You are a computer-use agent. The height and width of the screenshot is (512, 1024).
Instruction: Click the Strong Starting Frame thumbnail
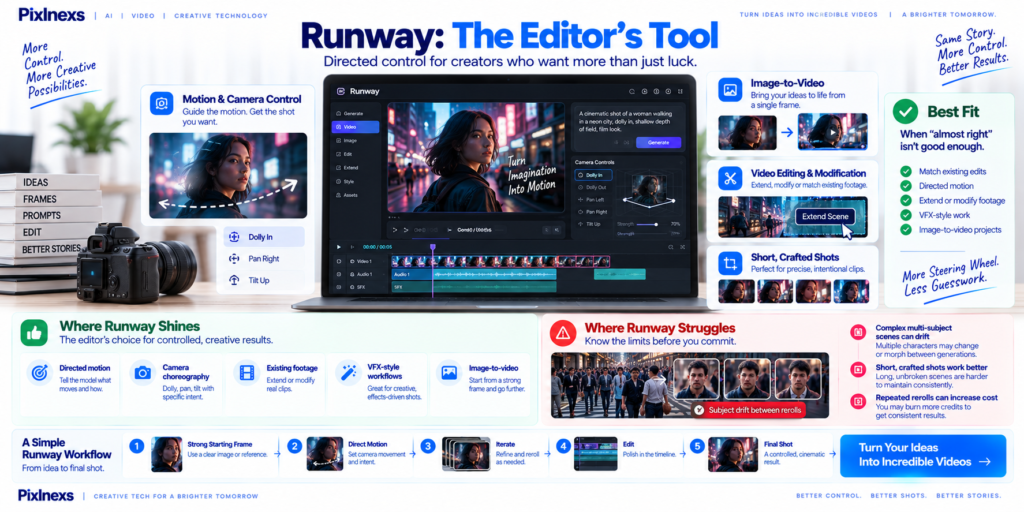(x=167, y=455)
